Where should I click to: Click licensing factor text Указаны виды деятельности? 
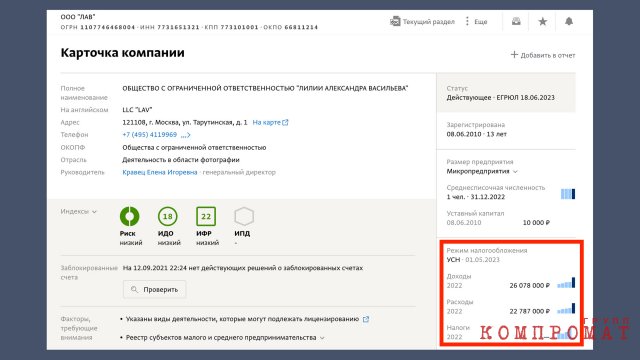(242, 319)
